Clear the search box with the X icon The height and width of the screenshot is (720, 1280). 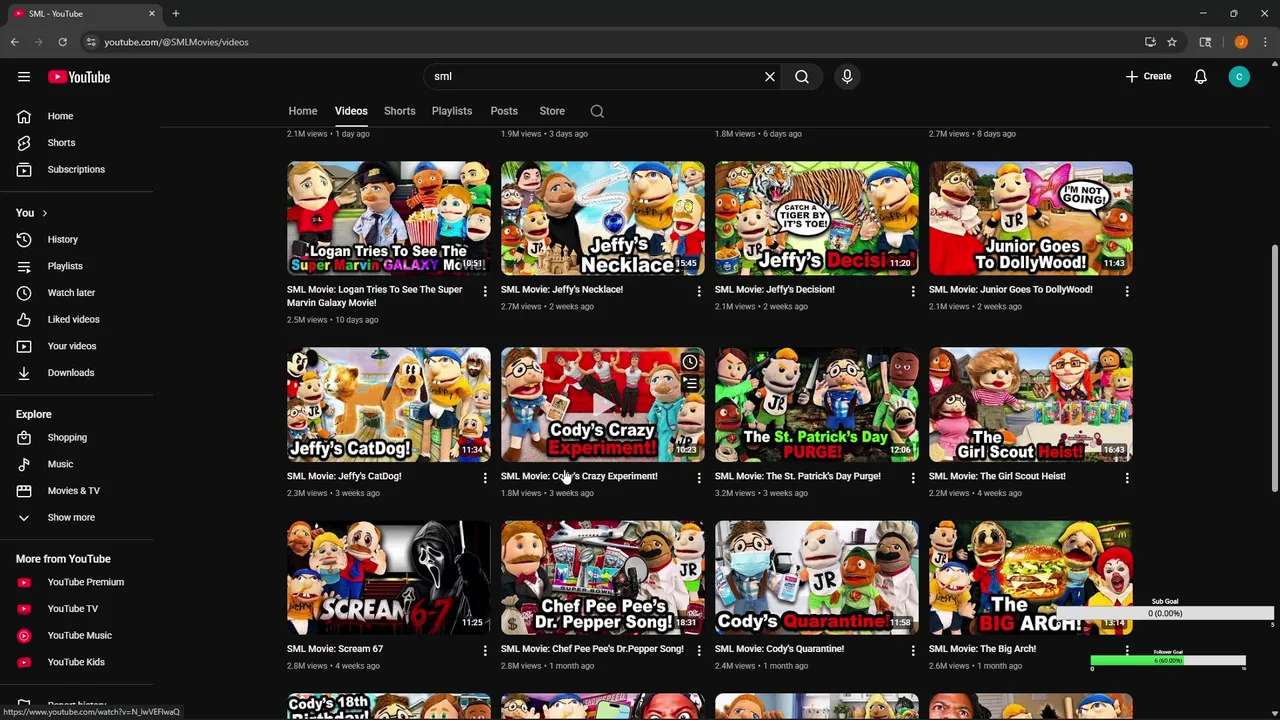(770, 76)
